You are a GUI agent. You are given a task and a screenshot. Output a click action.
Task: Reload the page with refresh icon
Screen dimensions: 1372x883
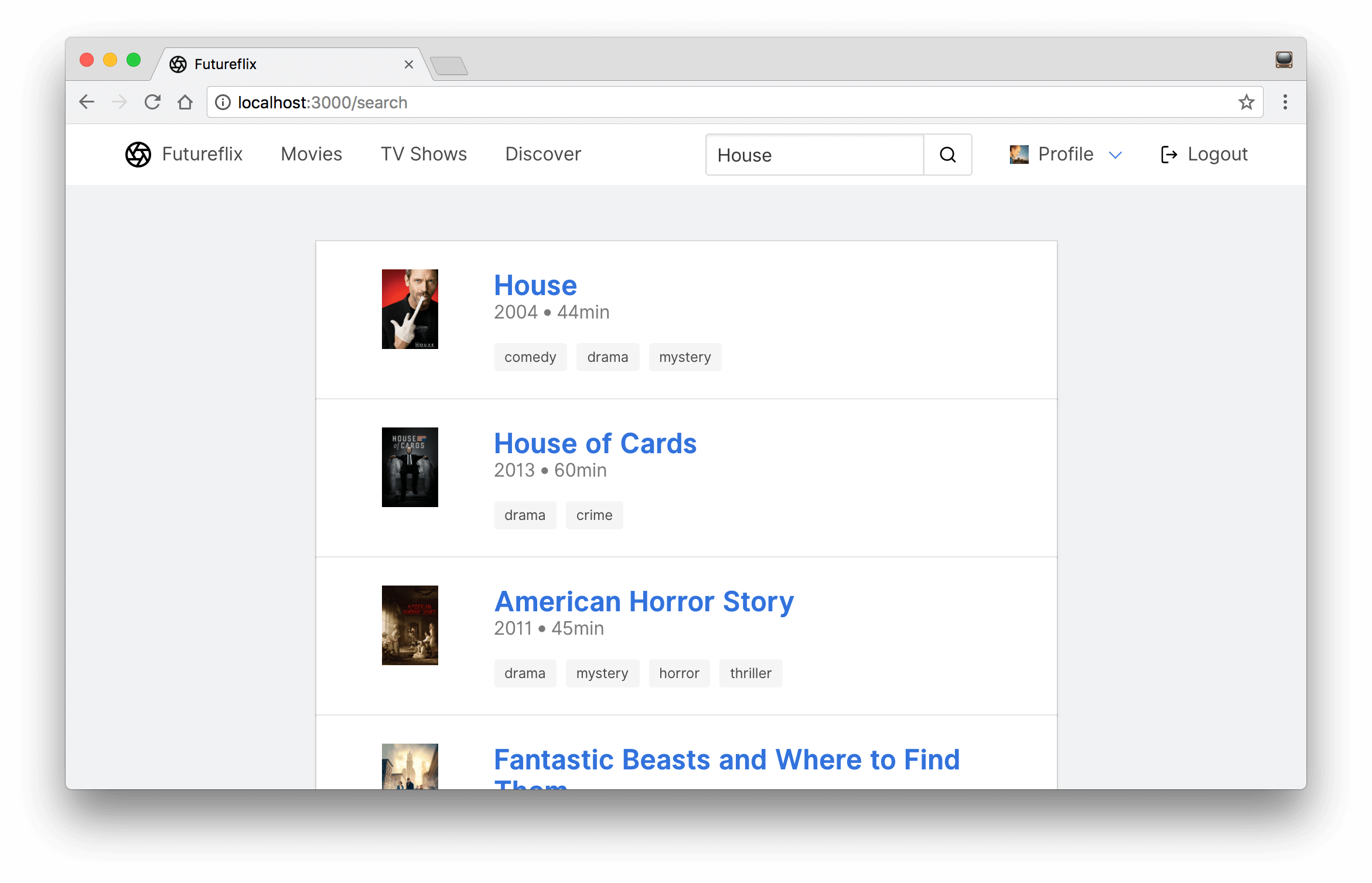152,102
